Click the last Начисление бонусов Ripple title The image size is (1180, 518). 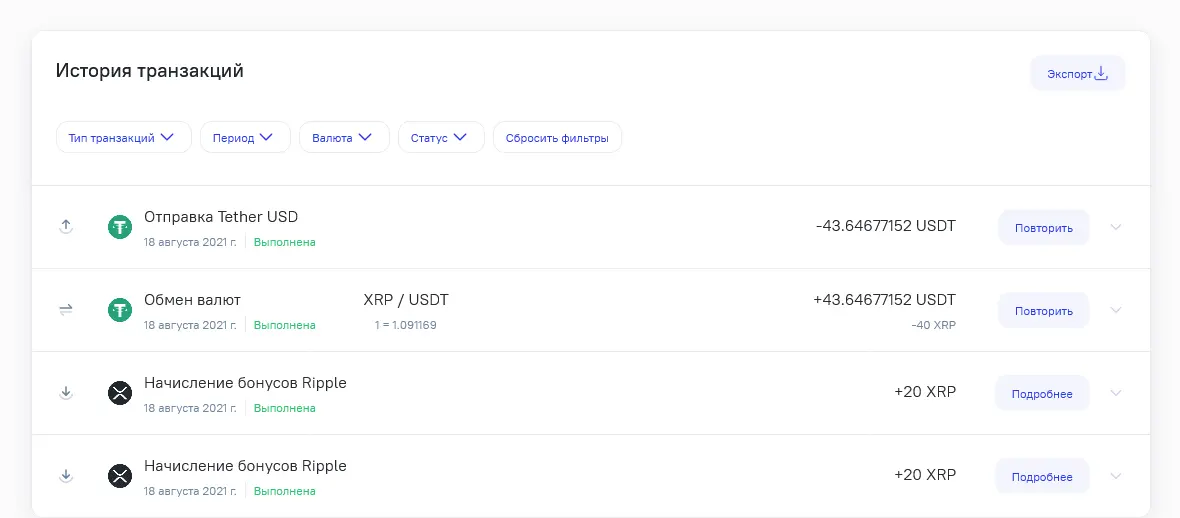(x=245, y=465)
